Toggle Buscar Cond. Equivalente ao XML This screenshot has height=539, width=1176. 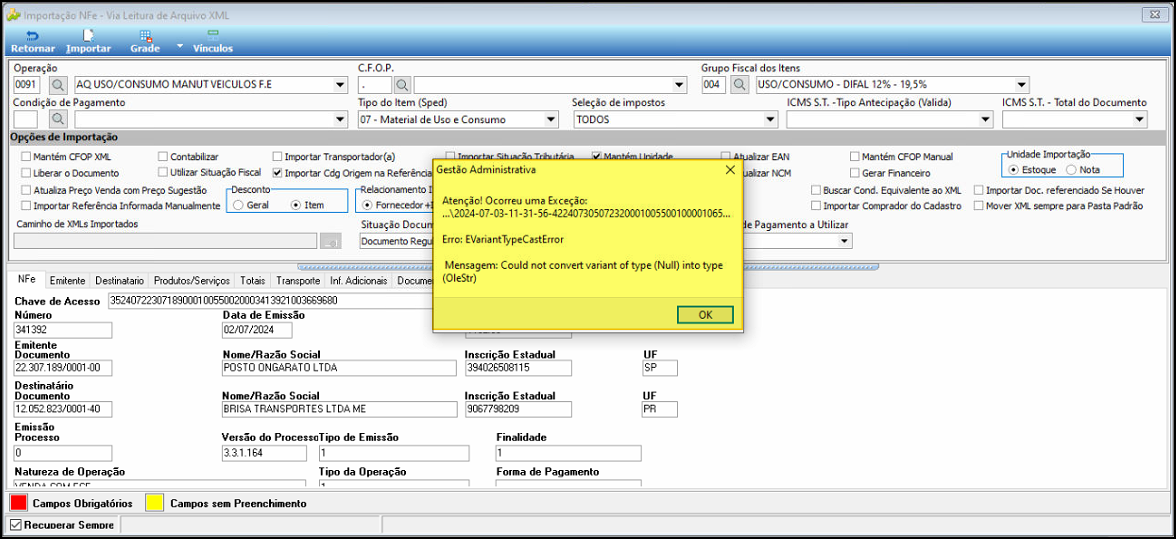point(816,190)
